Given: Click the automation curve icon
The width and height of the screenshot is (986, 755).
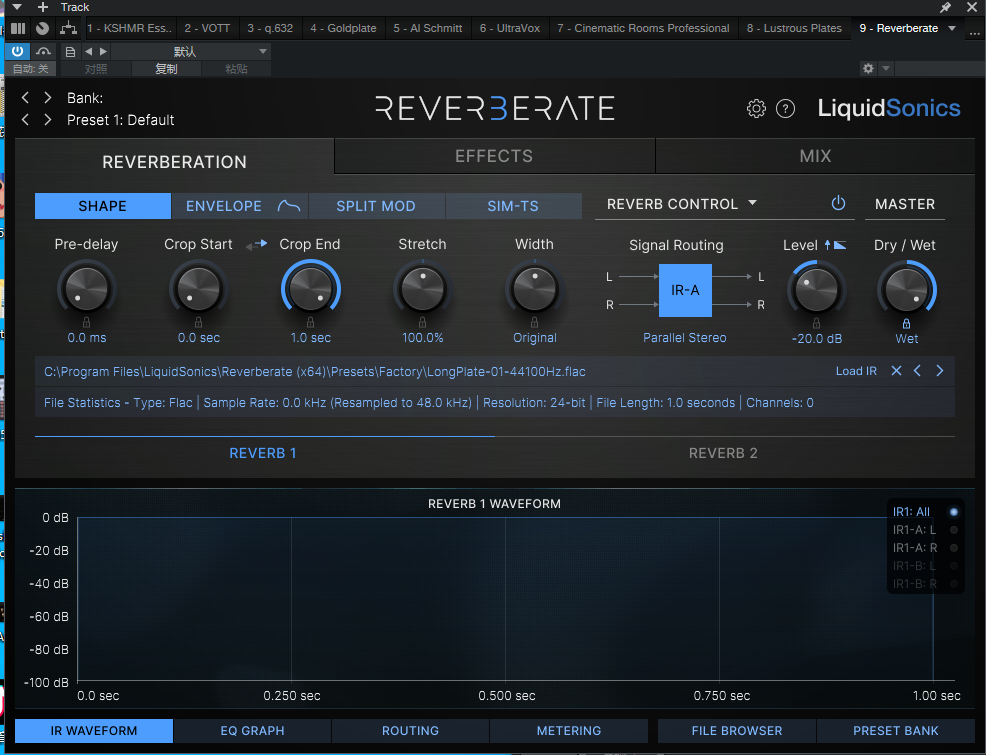Looking at the screenshot, I should pyautogui.click(x=43, y=52).
